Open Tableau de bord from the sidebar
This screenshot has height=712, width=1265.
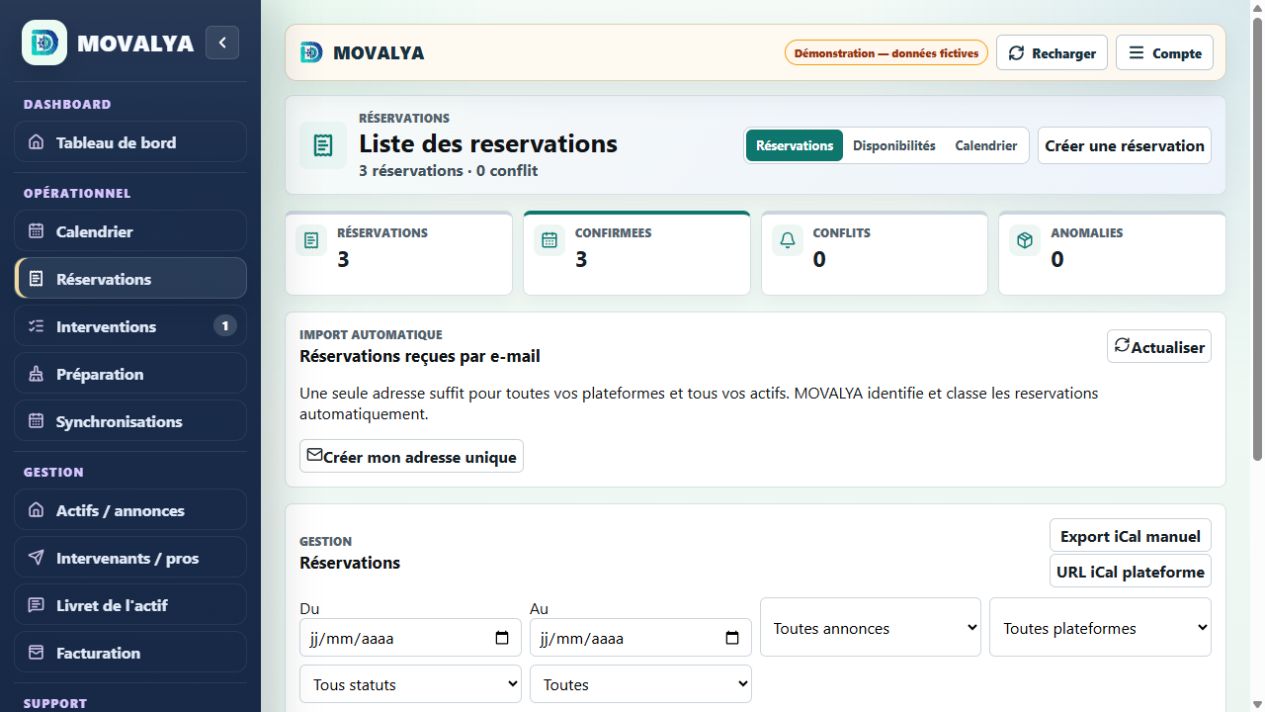click(131, 142)
